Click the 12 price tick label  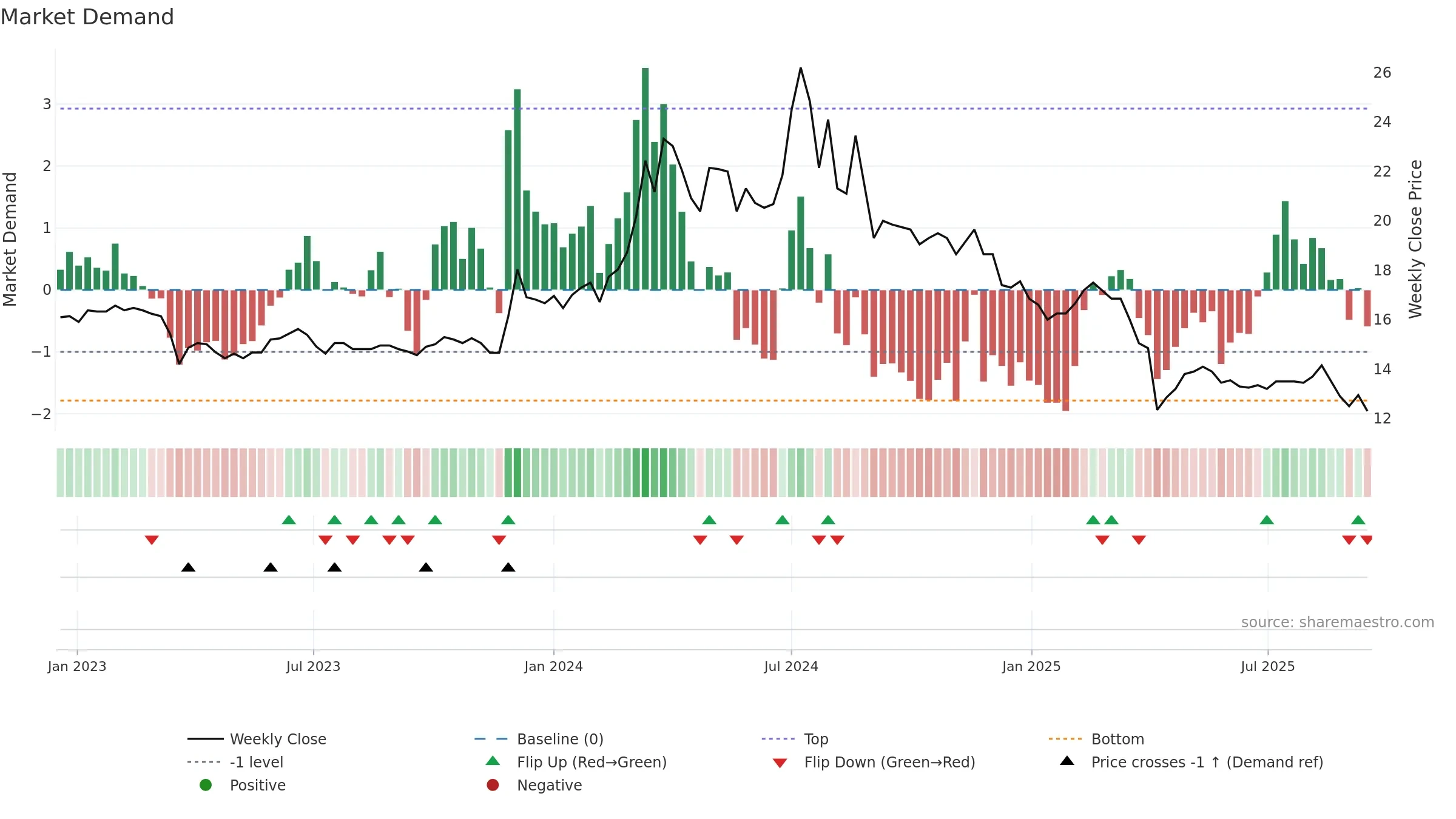tap(1382, 418)
